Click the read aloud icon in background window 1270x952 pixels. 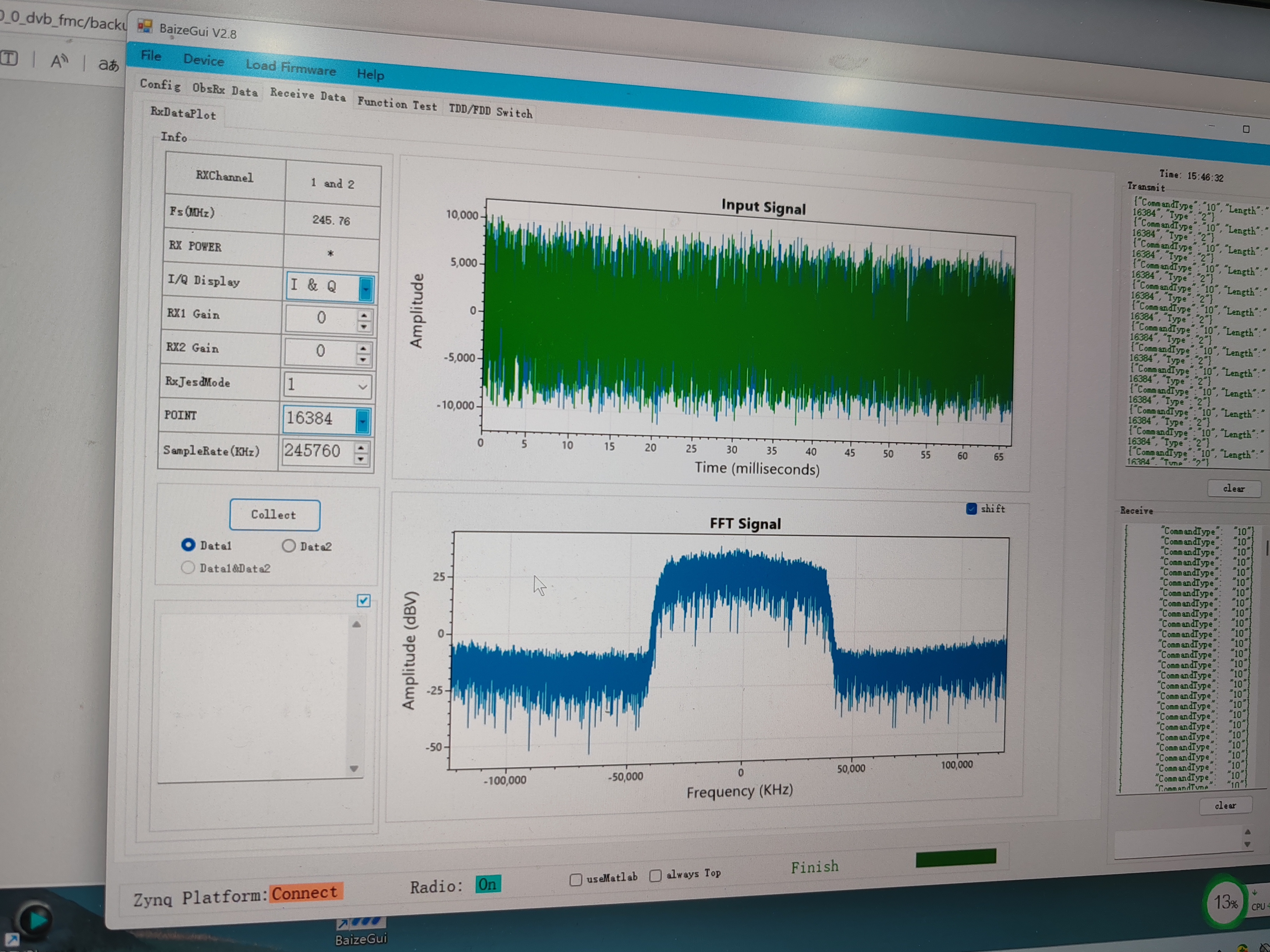coord(59,61)
